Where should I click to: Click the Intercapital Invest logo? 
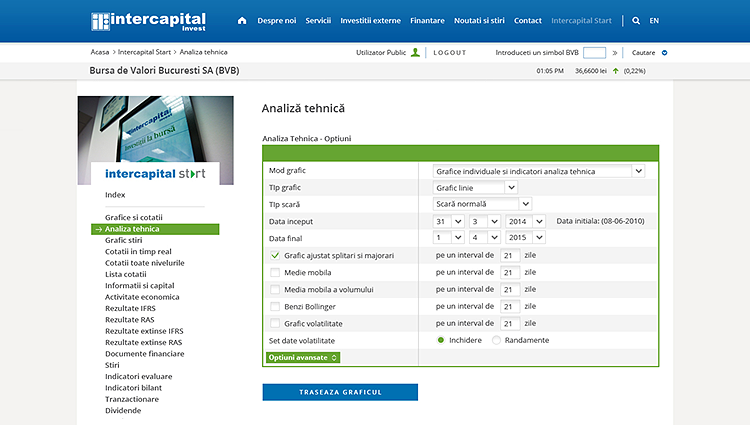pos(148,20)
